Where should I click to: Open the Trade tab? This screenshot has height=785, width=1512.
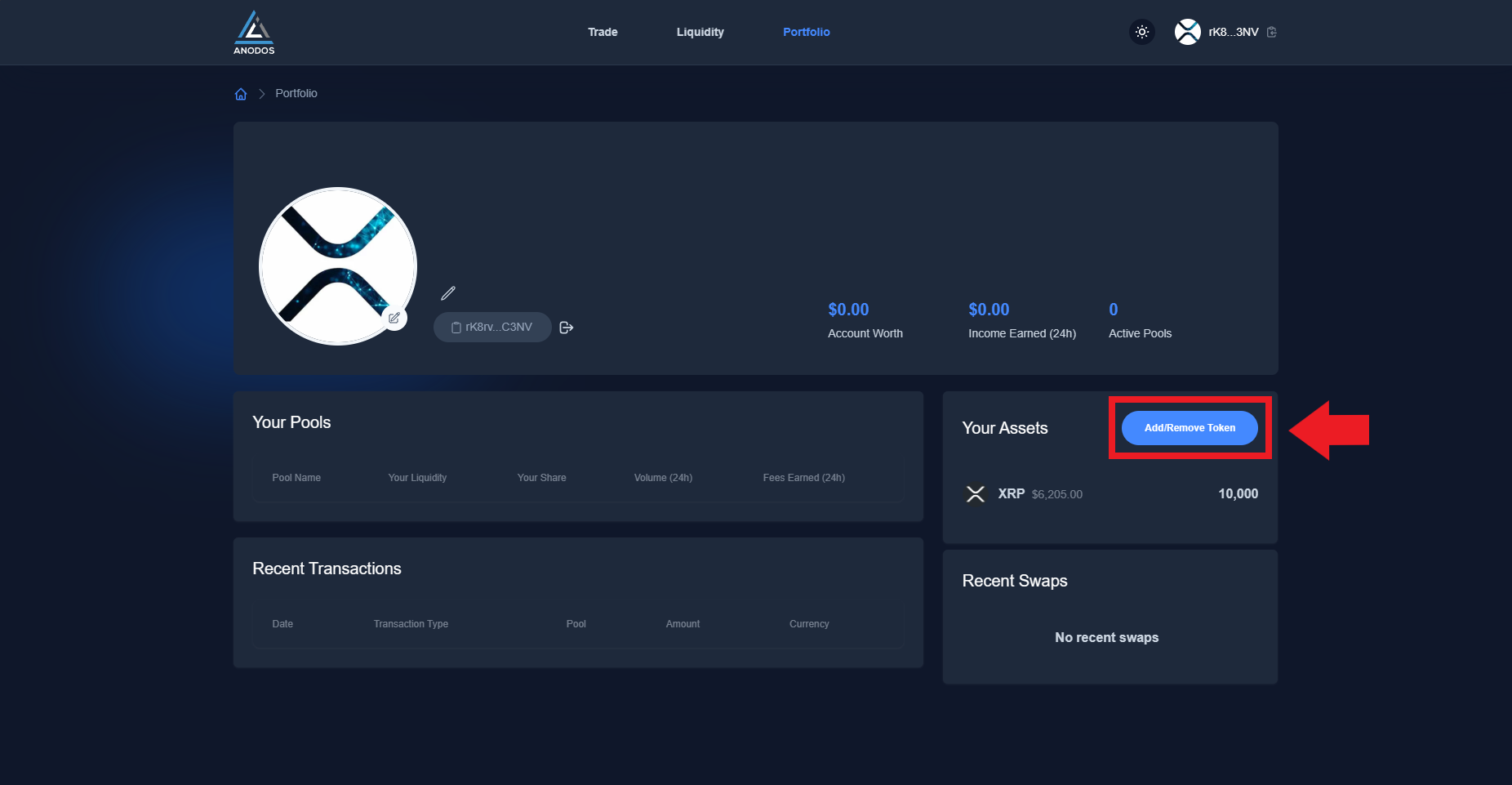(x=603, y=32)
